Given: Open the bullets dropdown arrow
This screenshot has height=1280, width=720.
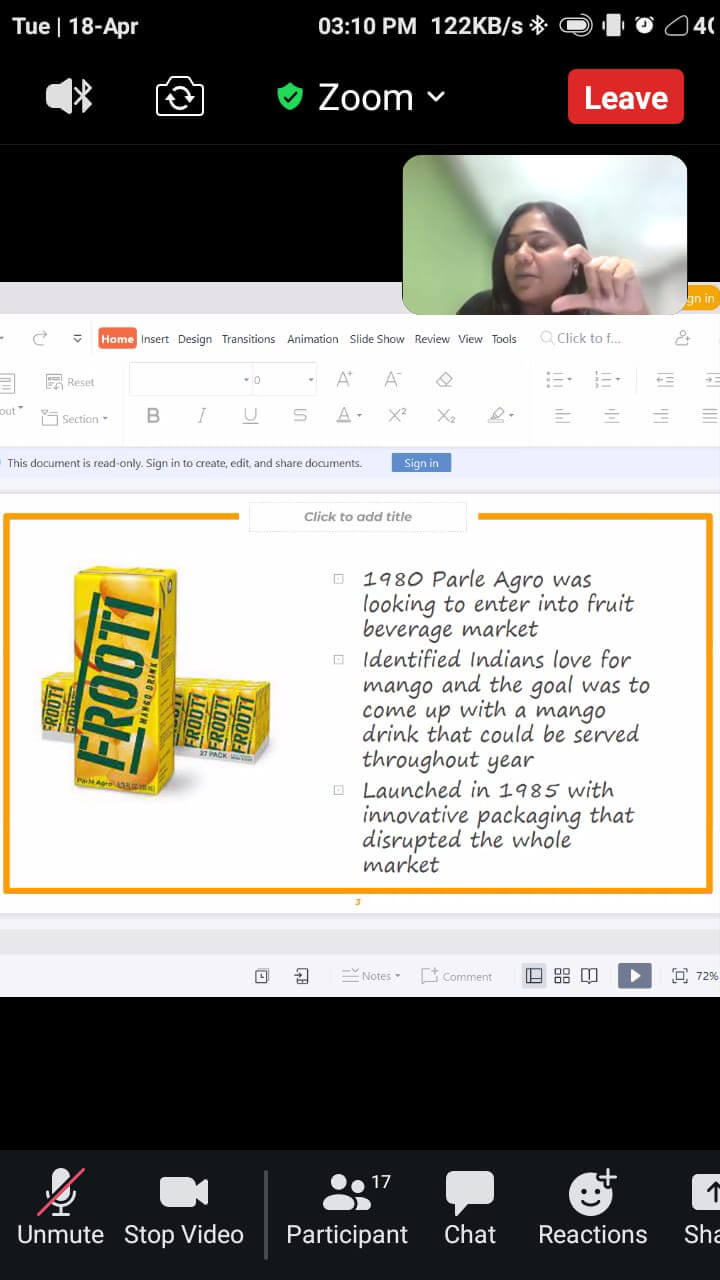Looking at the screenshot, I should (570, 380).
